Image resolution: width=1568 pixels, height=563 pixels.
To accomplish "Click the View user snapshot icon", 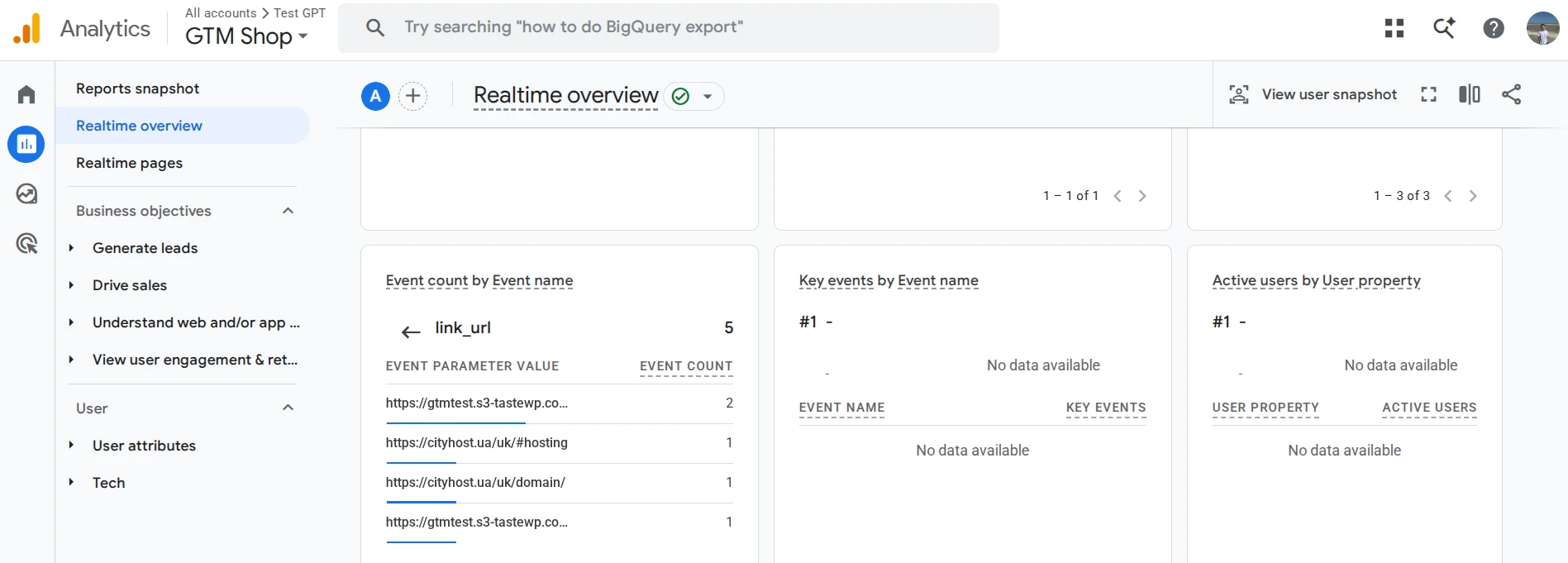I will pos(1238,94).
